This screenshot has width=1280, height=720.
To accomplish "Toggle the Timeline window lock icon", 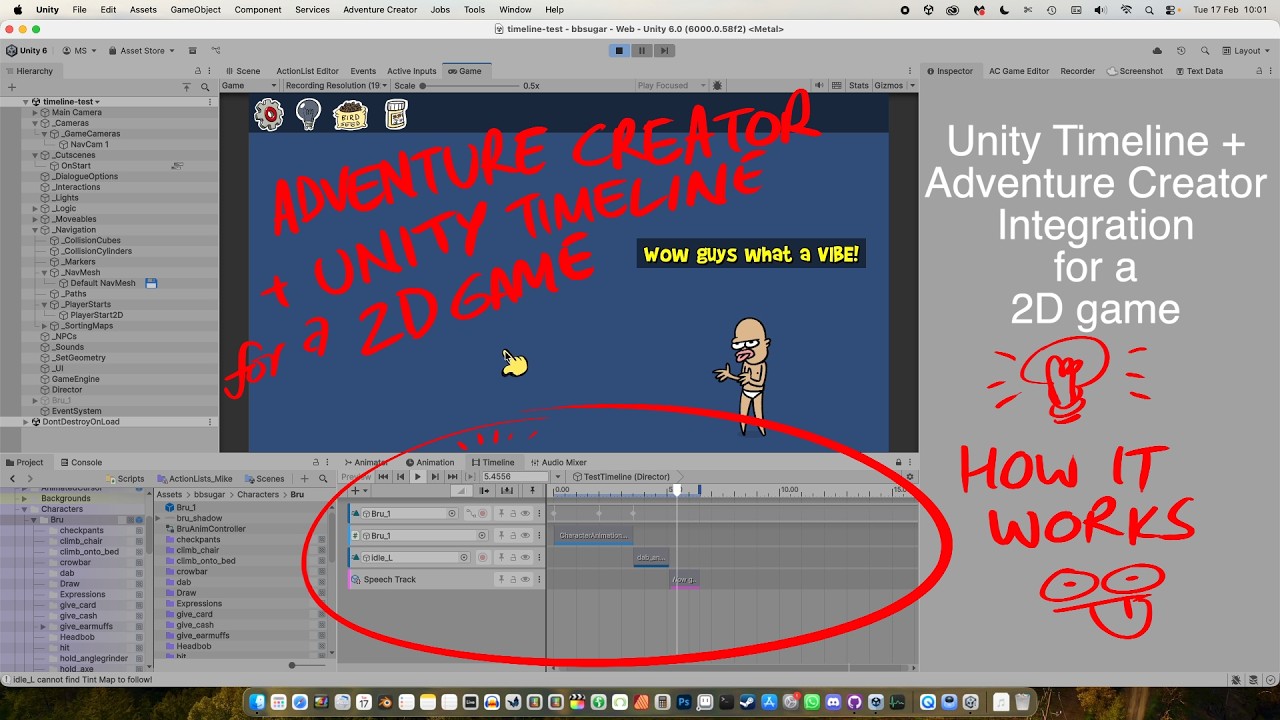I will [x=898, y=463].
